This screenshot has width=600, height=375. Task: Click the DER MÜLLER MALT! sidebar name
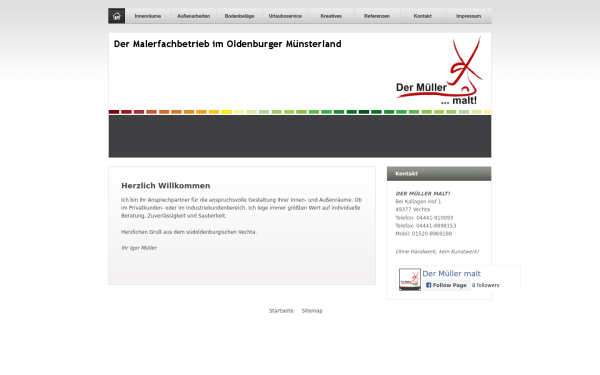(423, 194)
